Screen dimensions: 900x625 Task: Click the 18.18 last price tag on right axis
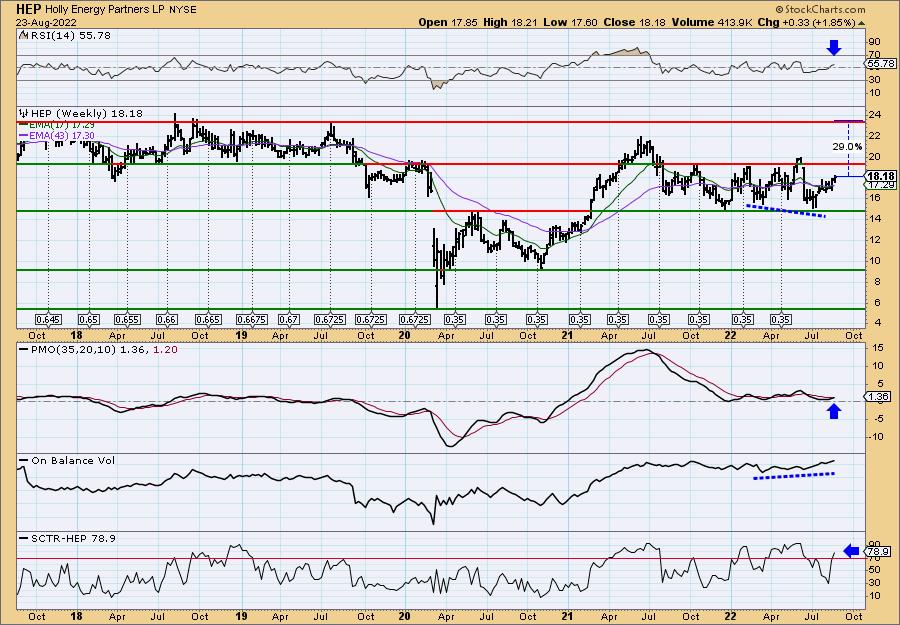coord(880,176)
